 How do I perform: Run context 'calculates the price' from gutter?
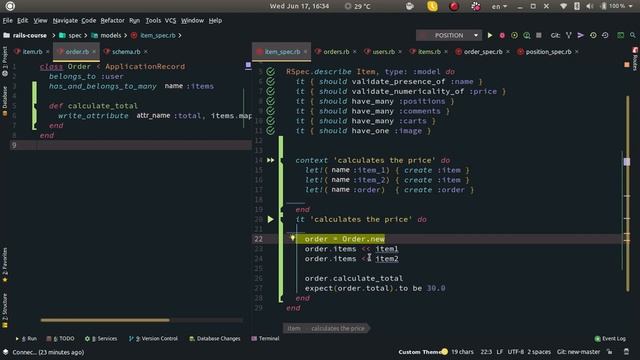[271, 160]
